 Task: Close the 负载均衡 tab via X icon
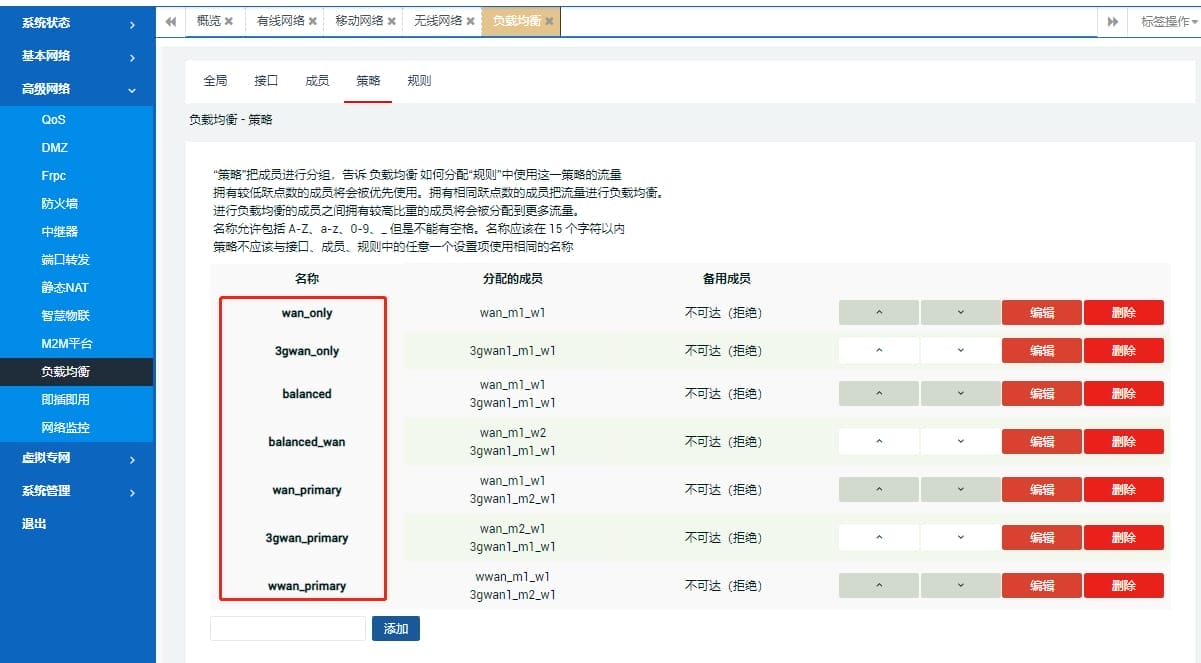(549, 21)
